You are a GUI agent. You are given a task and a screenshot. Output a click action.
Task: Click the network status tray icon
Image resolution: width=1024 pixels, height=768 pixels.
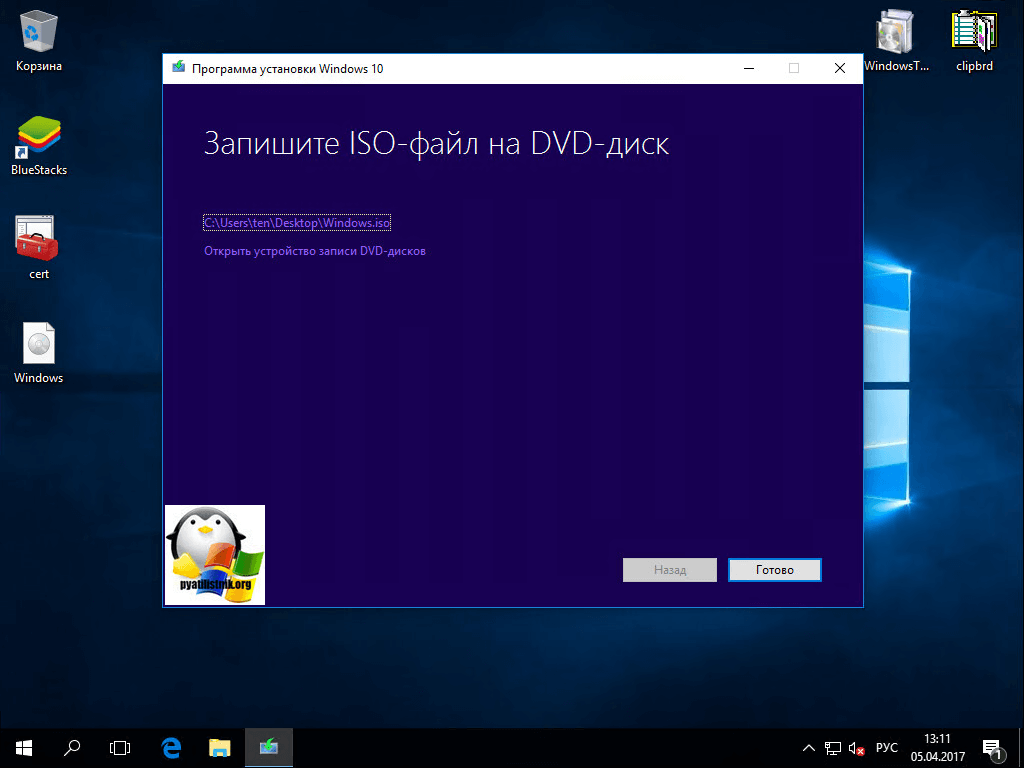coord(833,748)
